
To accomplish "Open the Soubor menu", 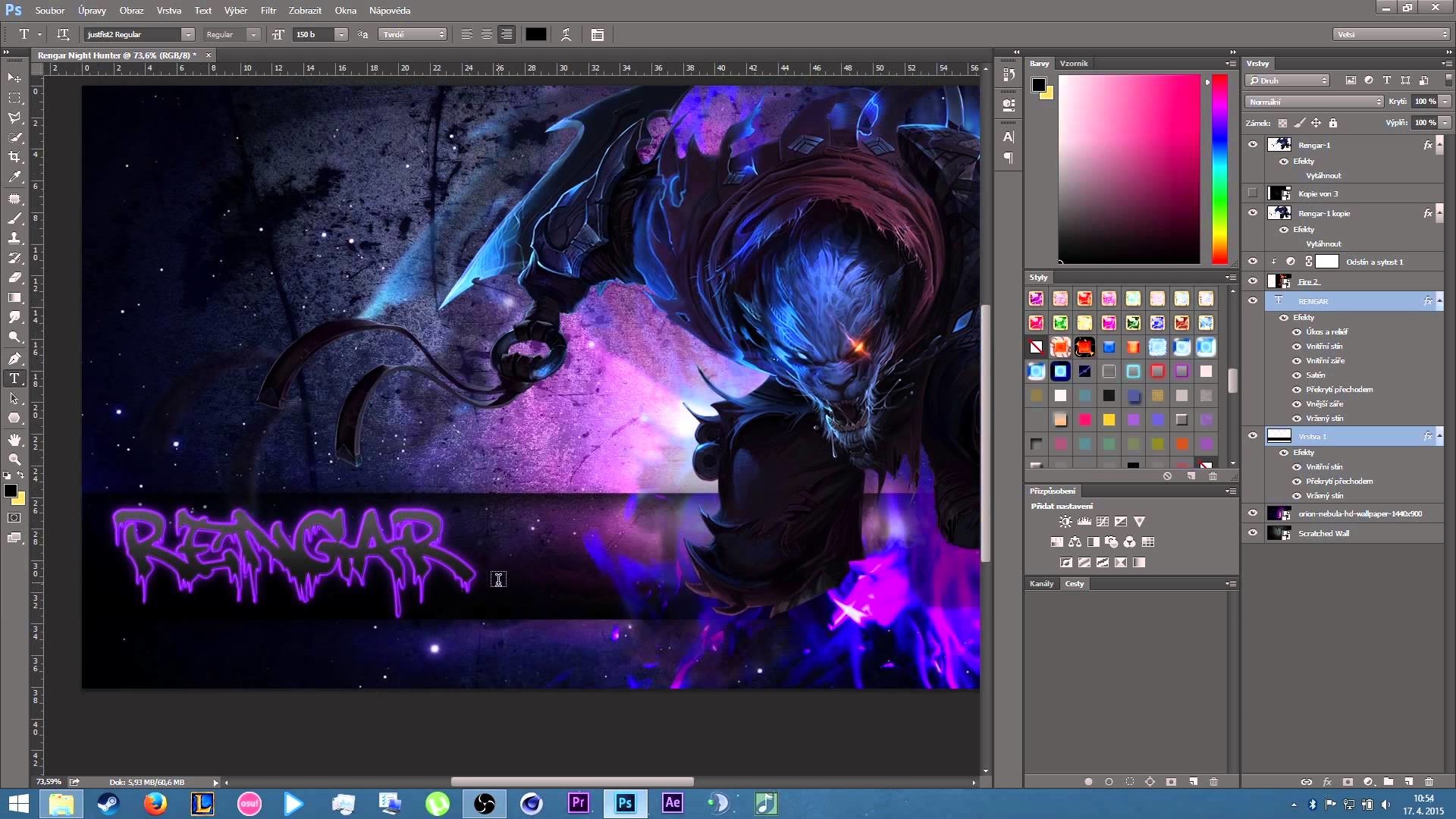I will [49, 11].
